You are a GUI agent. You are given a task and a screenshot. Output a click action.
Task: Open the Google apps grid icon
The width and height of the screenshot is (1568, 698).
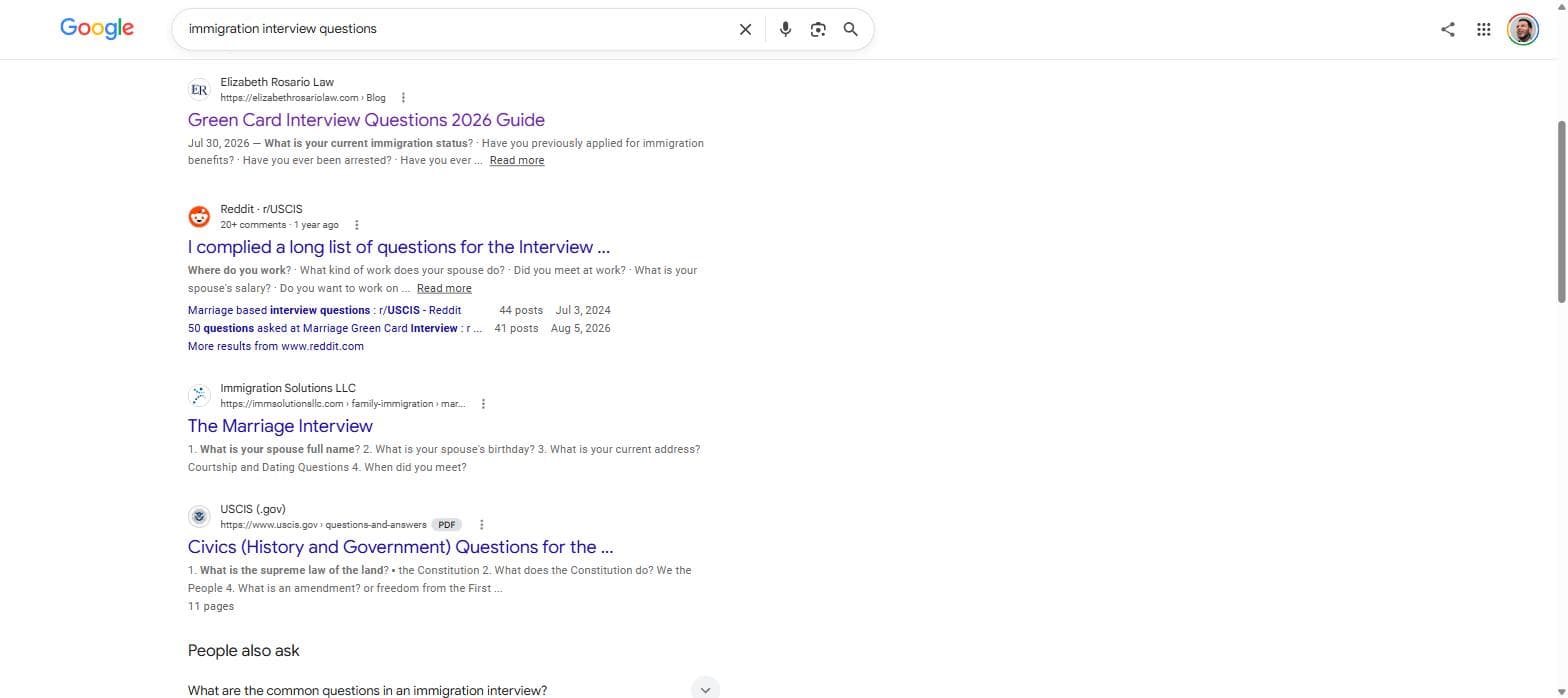click(1484, 29)
